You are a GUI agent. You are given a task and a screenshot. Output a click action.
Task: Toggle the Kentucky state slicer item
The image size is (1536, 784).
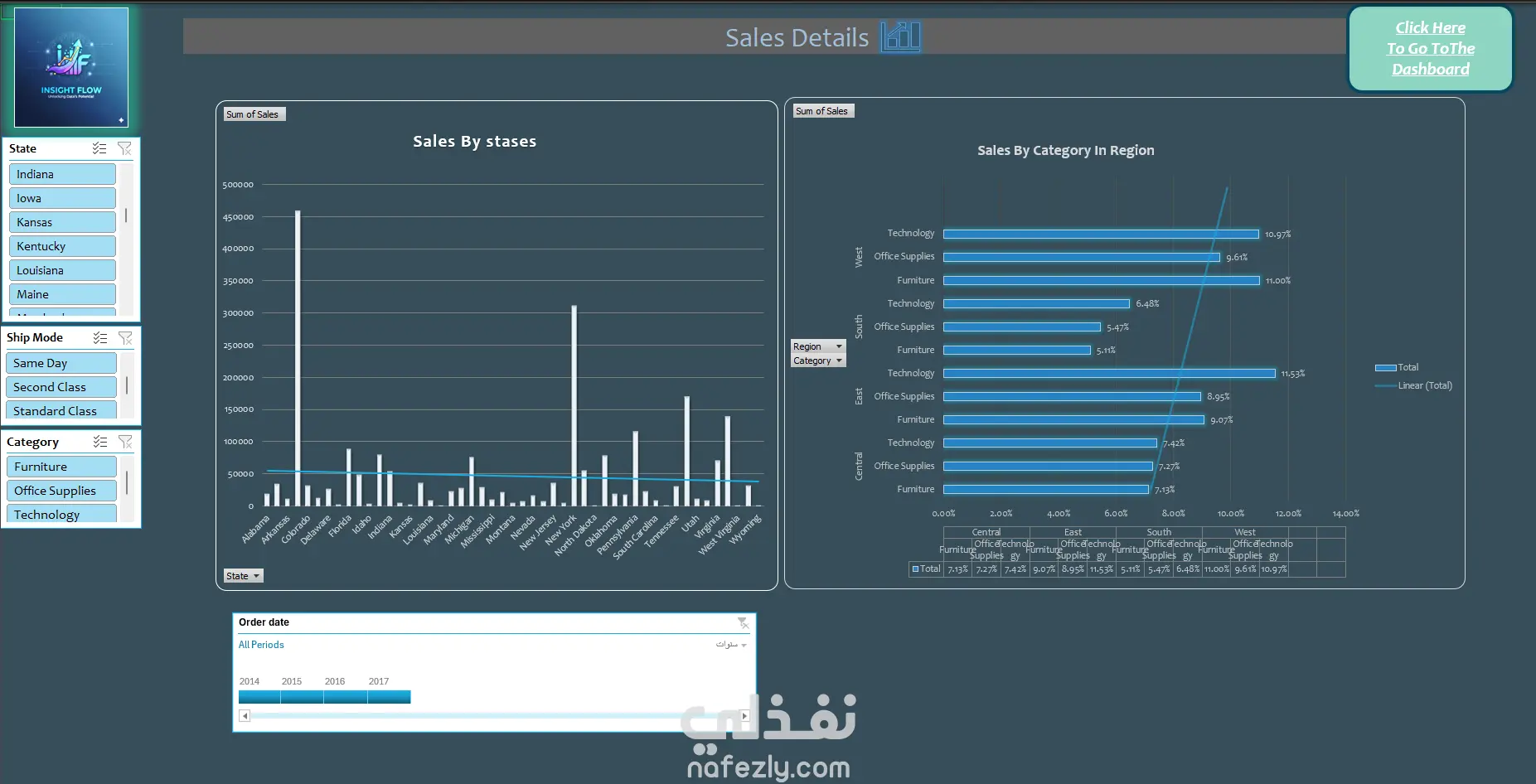pos(62,246)
